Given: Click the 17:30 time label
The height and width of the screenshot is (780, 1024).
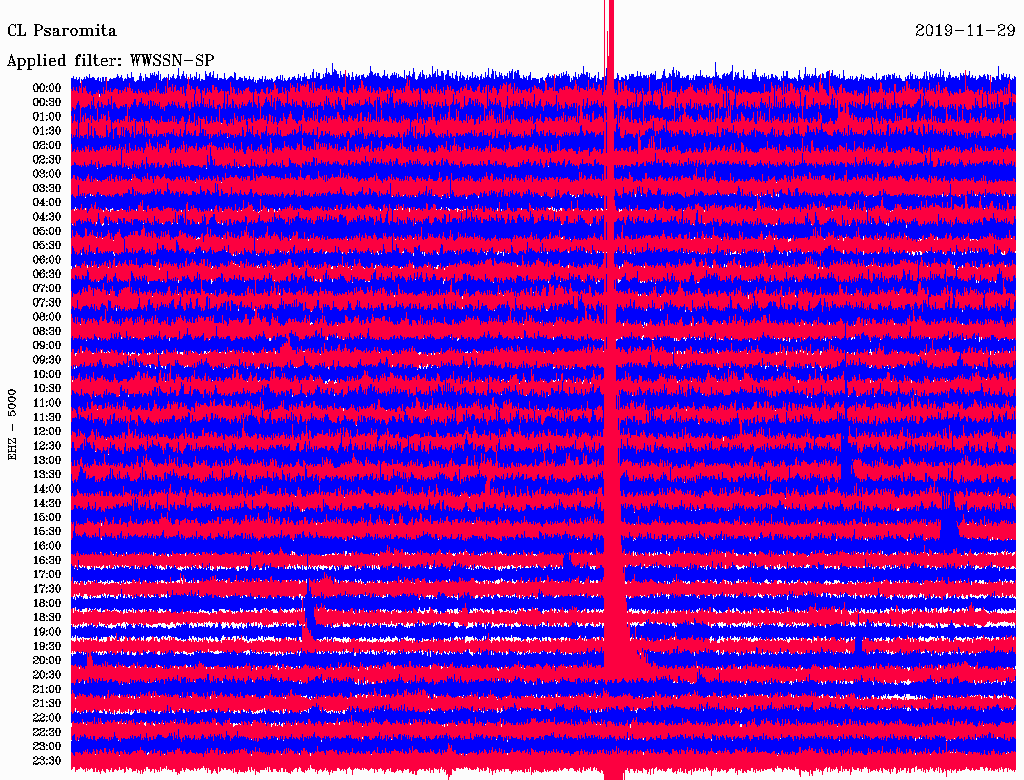Looking at the screenshot, I should 47,589.
